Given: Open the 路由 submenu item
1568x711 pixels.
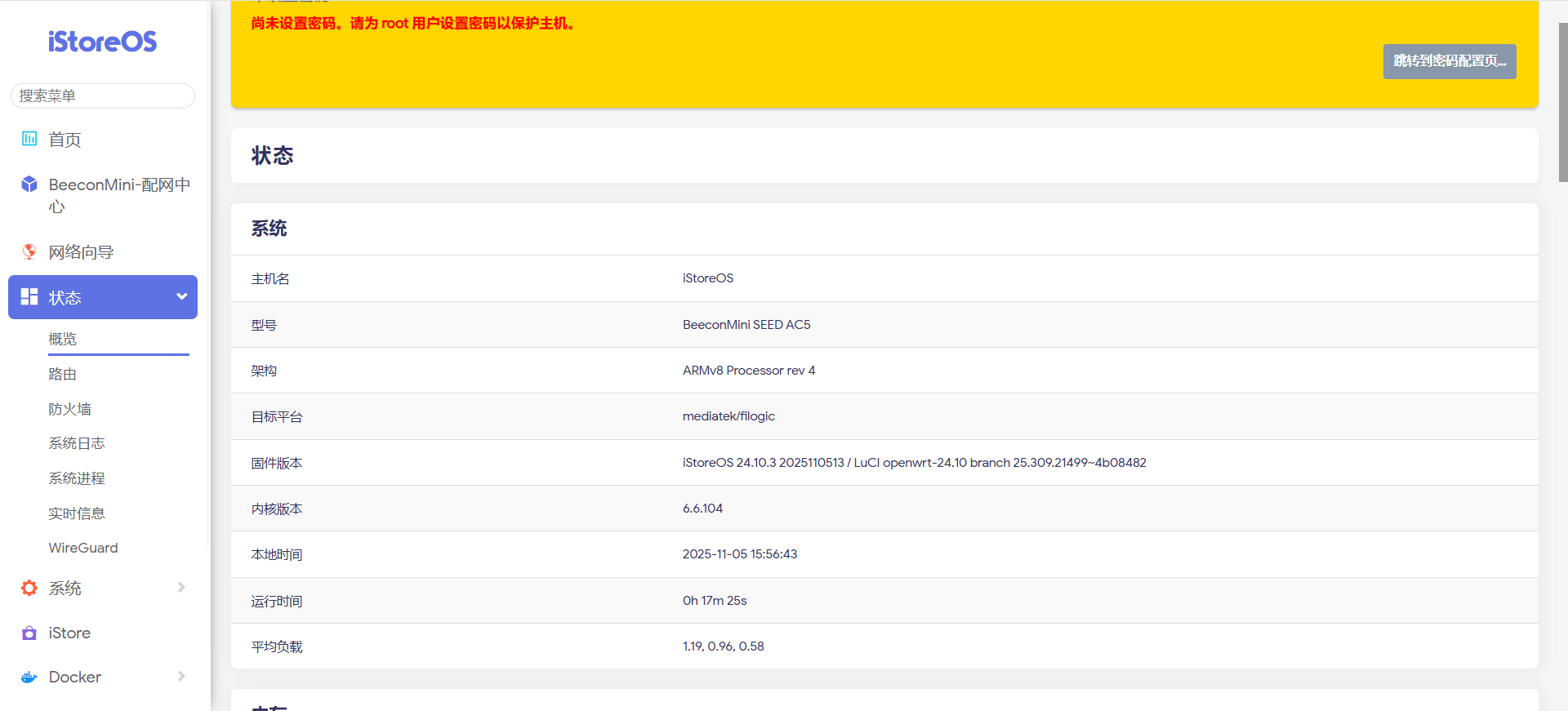Looking at the screenshot, I should pos(63,374).
